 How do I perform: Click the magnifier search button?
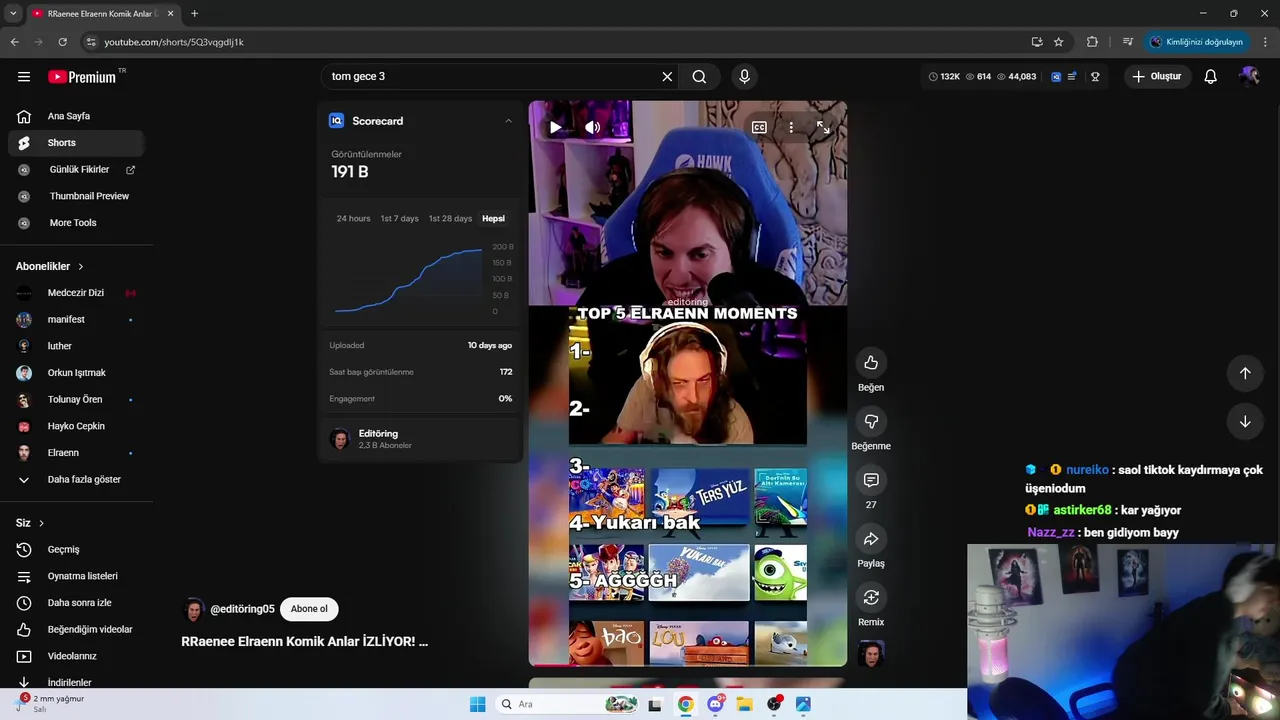coord(699,77)
